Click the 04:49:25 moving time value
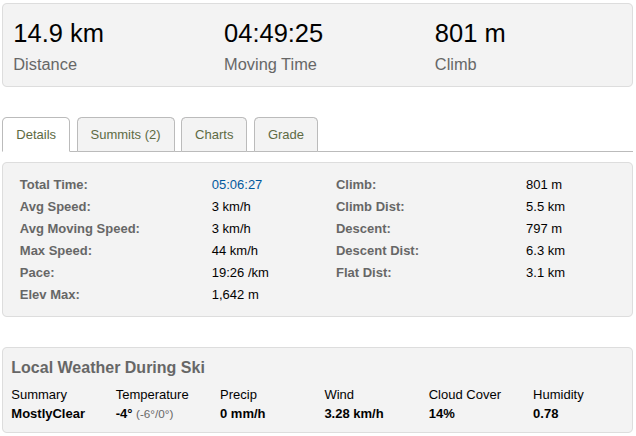Screen dimensions: 636x436 [x=273, y=33]
